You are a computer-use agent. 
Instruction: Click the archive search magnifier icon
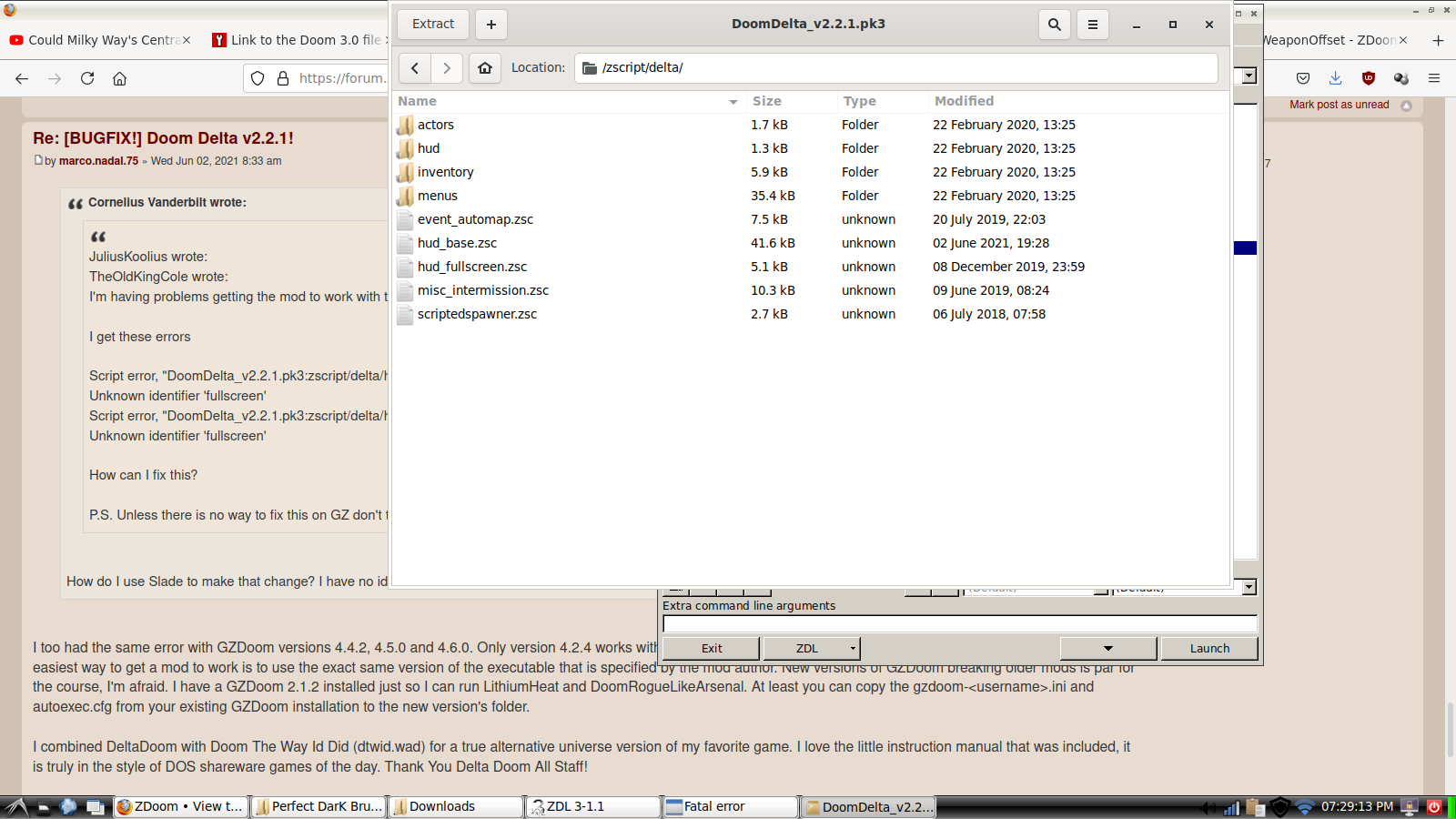click(x=1054, y=25)
